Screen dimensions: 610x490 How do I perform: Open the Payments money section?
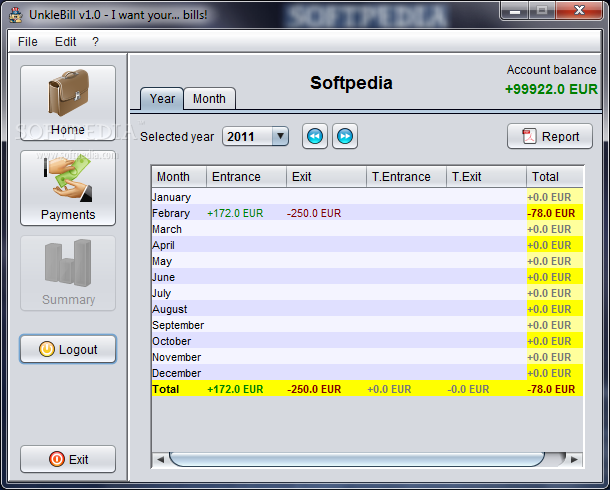coord(68,188)
